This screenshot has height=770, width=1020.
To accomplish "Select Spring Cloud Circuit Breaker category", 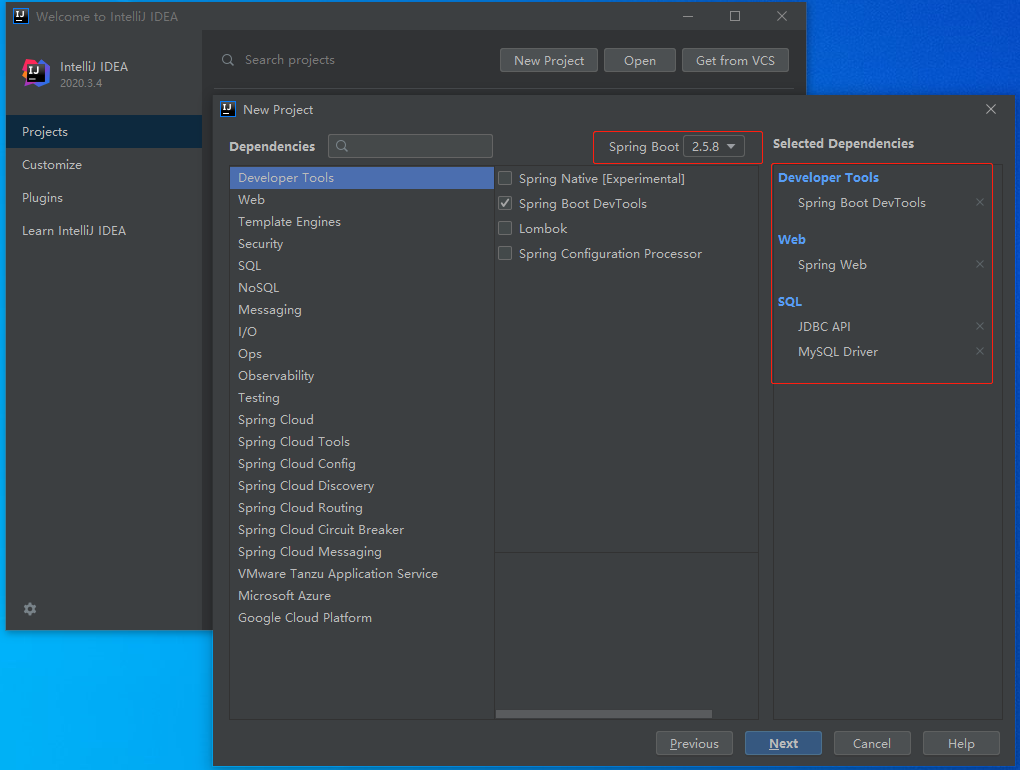I will [362, 530].
